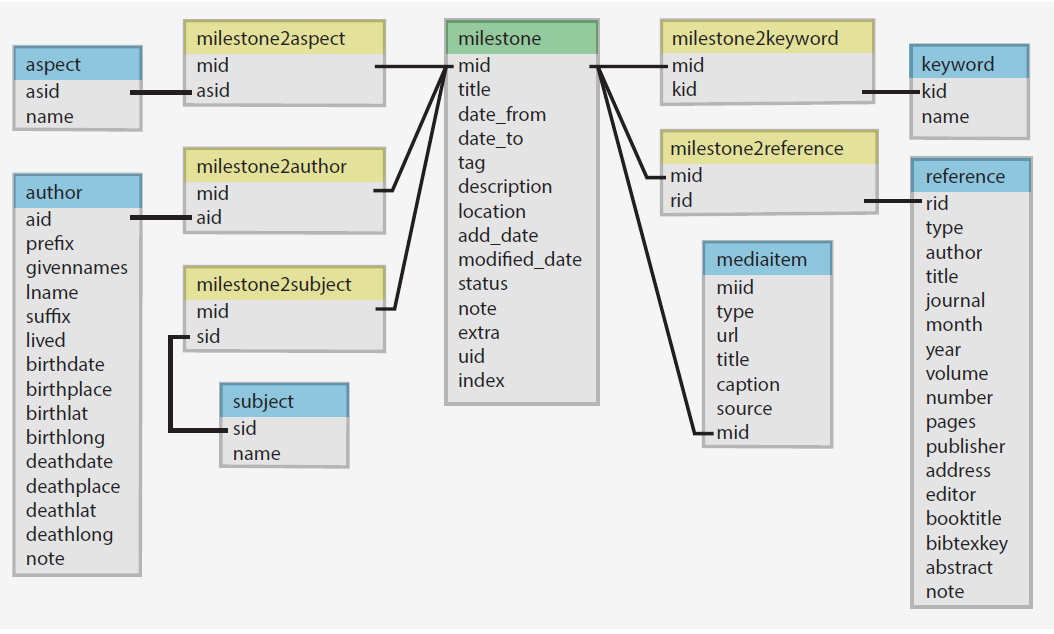
Task: Select the milestone table header
Action: pyautogui.click(x=490, y=37)
